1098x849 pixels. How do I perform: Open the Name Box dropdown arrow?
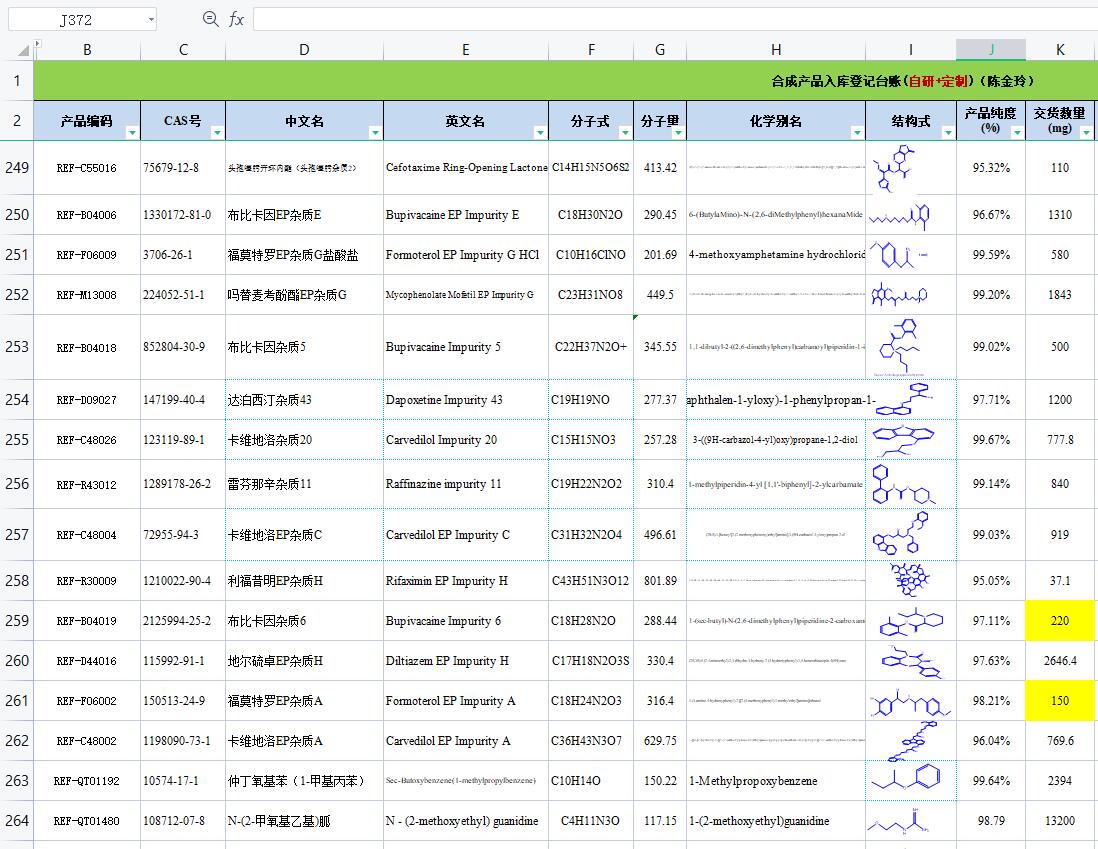(x=151, y=20)
